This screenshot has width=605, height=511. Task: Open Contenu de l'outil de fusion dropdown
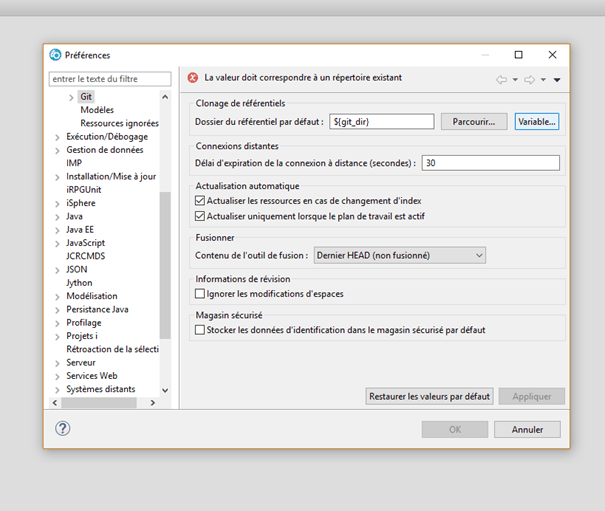point(400,255)
